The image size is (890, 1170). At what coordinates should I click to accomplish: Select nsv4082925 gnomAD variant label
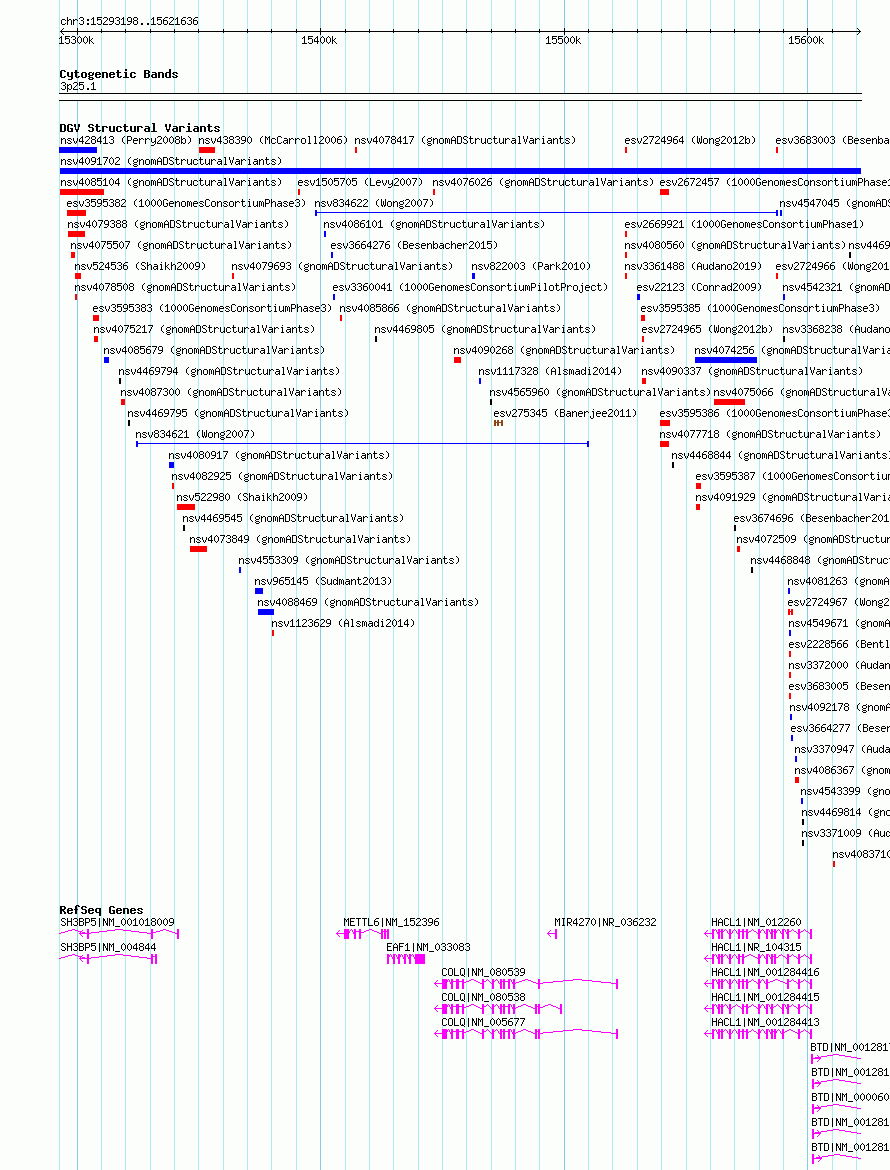click(282, 476)
